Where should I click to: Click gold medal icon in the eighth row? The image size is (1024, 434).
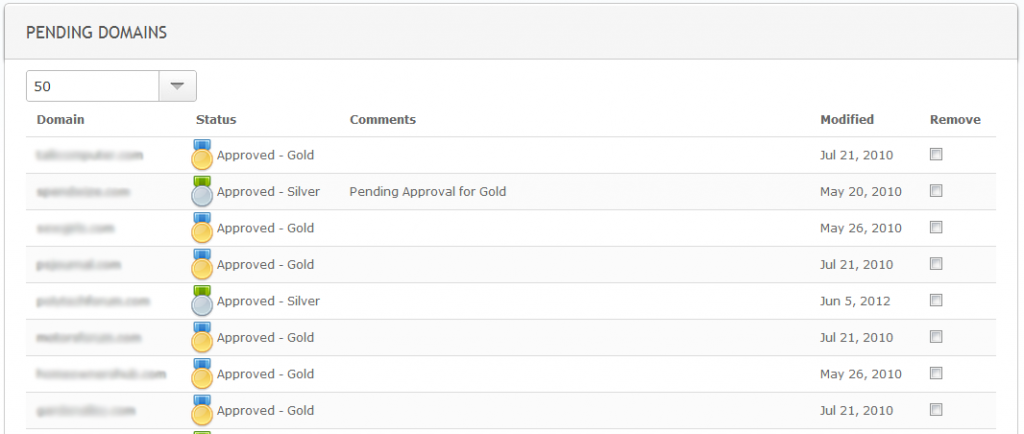tap(203, 410)
